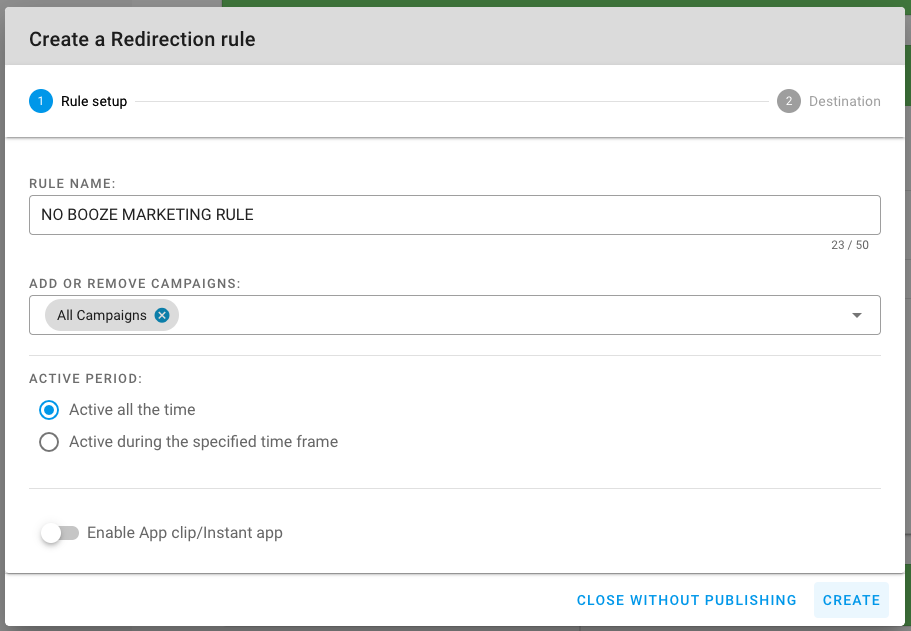Click the 'specified time frame' option label text
This screenshot has width=911, height=631.
tap(203, 442)
